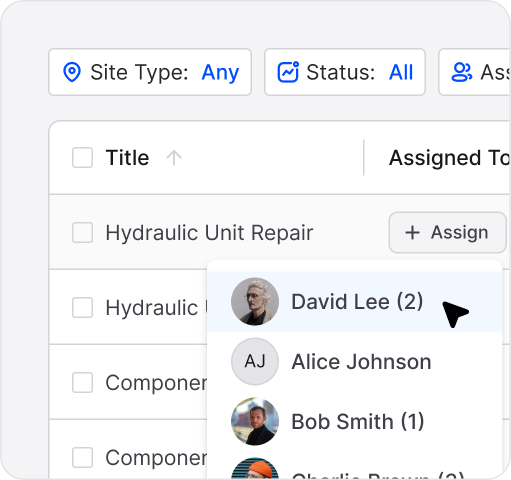Select David Lee (2) from the assignee list

tap(355, 301)
